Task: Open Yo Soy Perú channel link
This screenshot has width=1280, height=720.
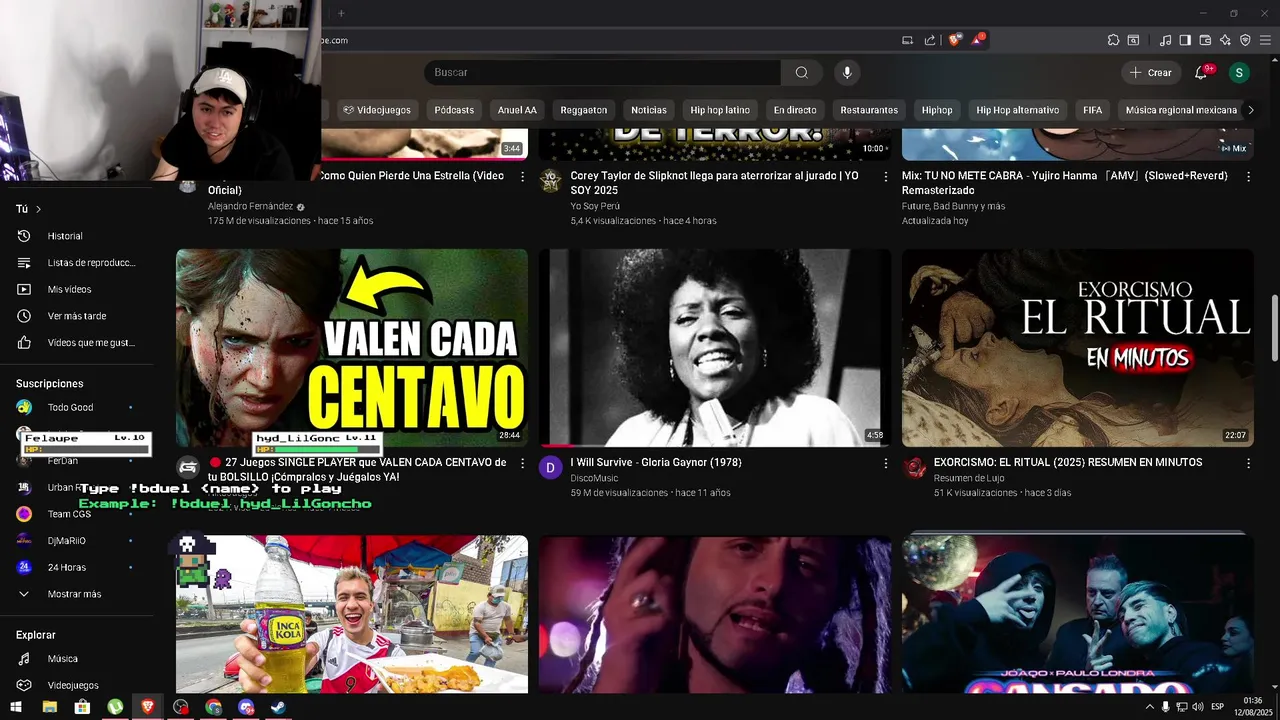Action: point(594,206)
